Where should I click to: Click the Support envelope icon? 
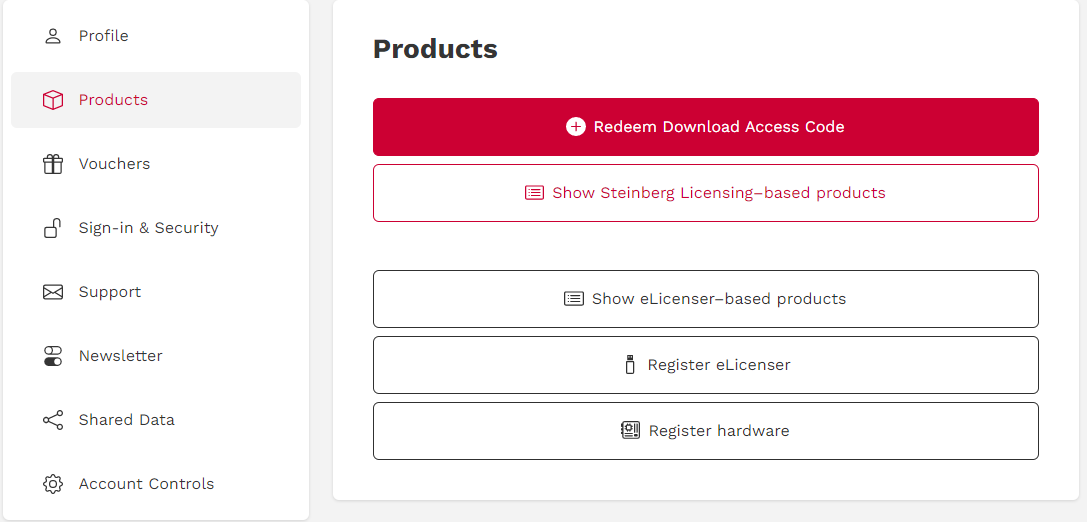click(53, 292)
